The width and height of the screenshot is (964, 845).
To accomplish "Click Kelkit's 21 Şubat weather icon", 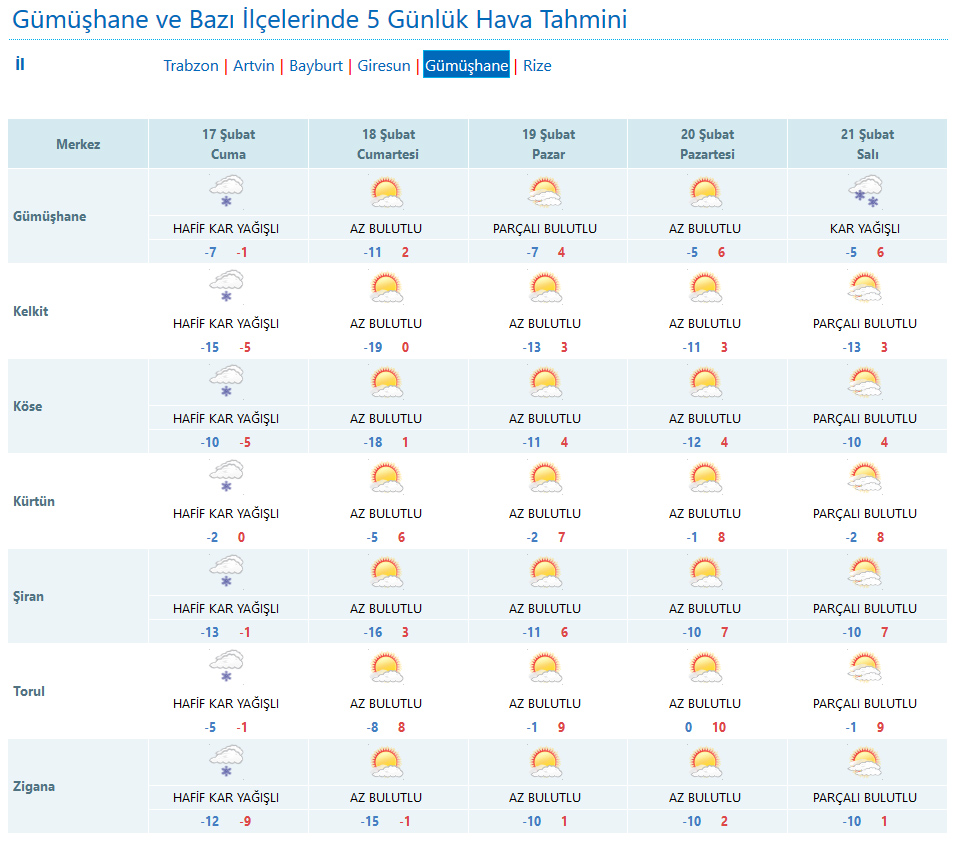I will (x=866, y=287).
